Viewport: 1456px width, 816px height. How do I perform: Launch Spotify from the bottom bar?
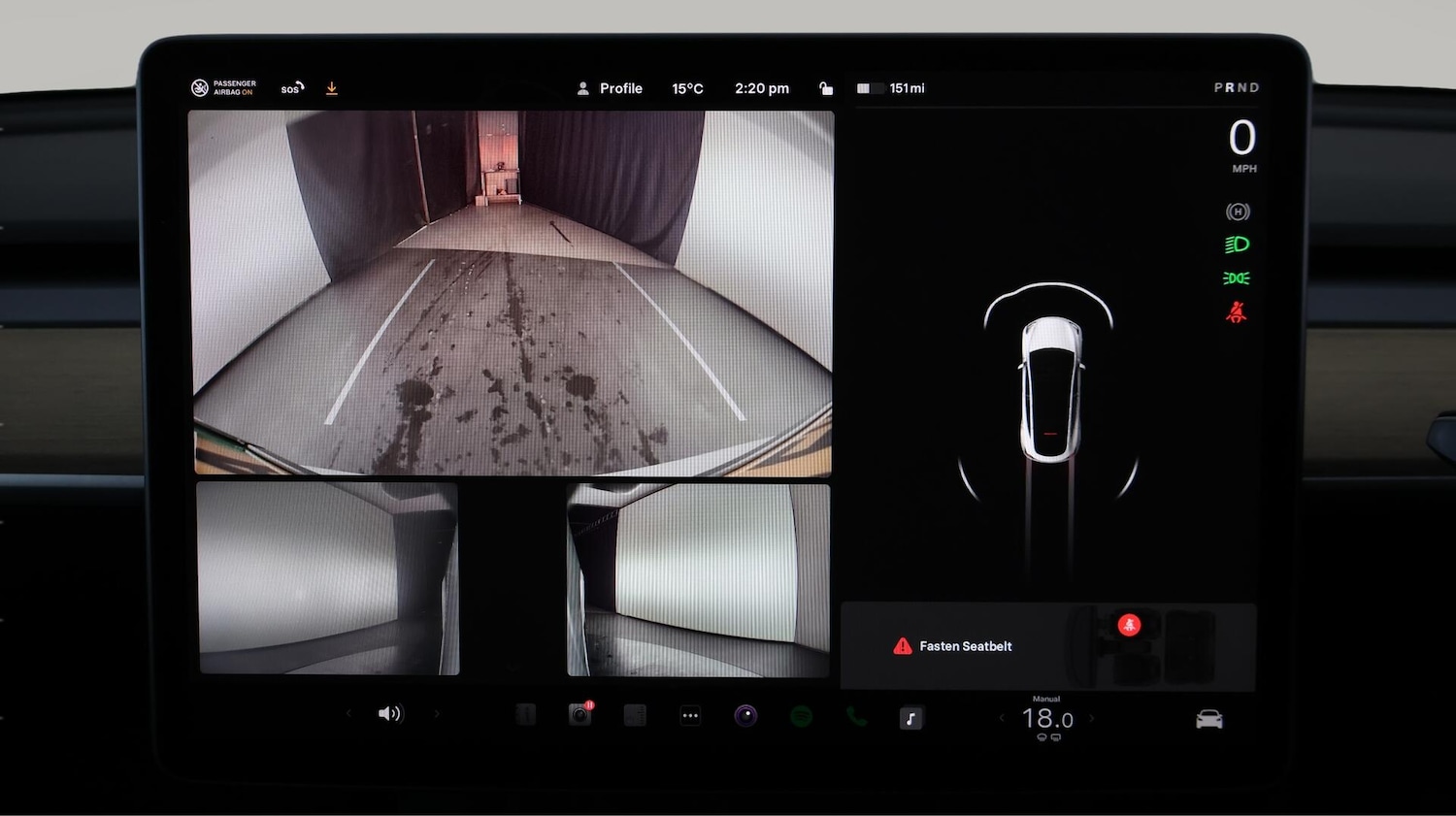[801, 717]
